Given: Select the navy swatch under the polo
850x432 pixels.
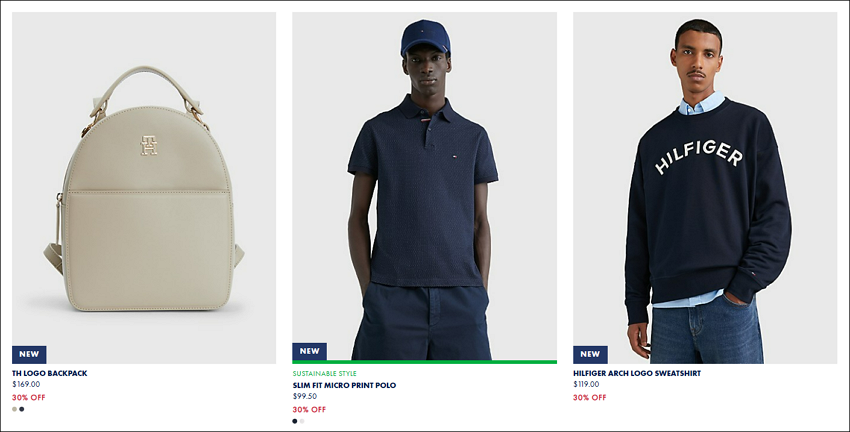Looking at the screenshot, I should [x=295, y=421].
